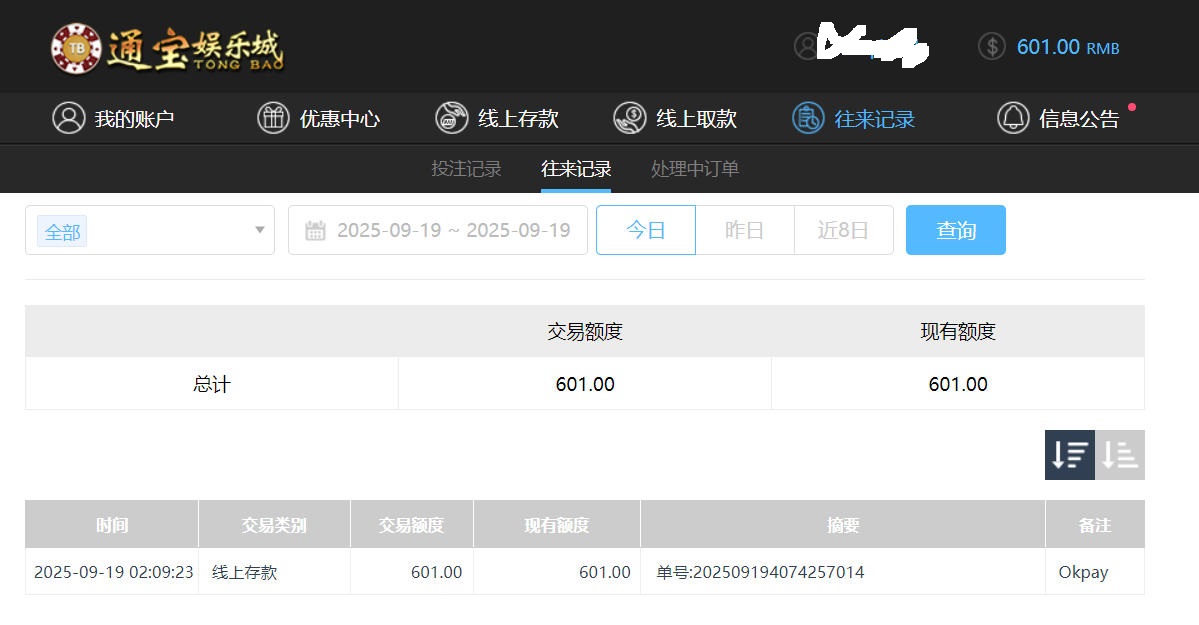1199x625 pixels.
Task: Click the calendar icon in date field
Action: coord(315,231)
